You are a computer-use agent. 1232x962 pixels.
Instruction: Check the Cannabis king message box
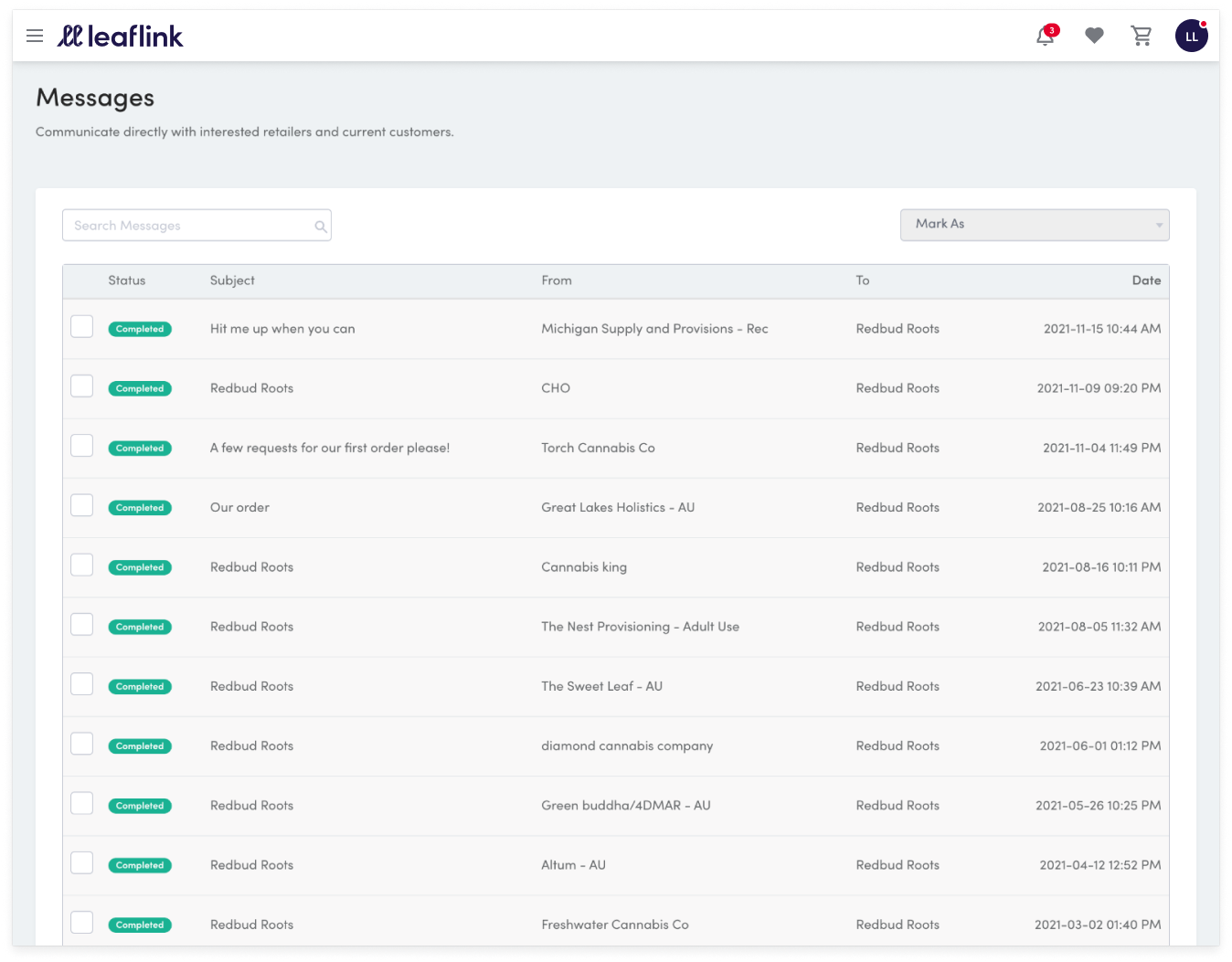tap(82, 565)
